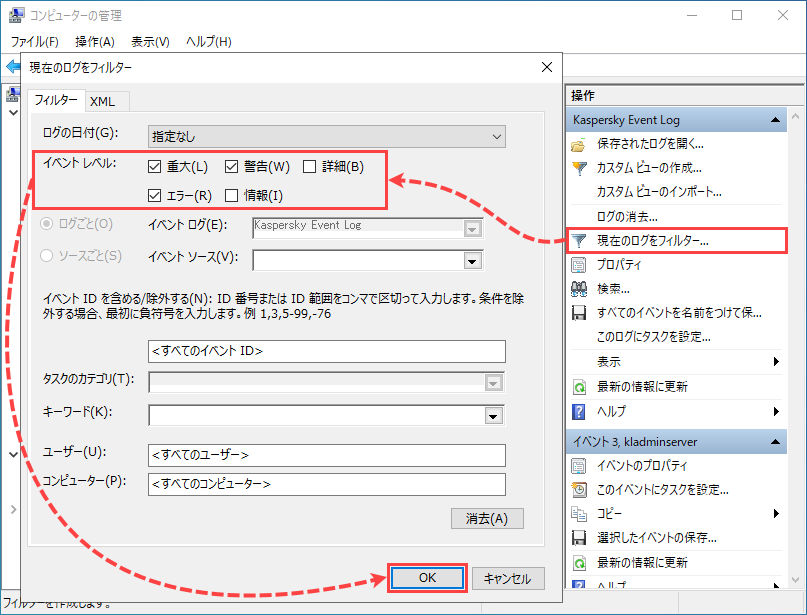Viewport: 807px width, 615px height.
Task: Click the コンピューター(P) input field
Action: click(327, 484)
